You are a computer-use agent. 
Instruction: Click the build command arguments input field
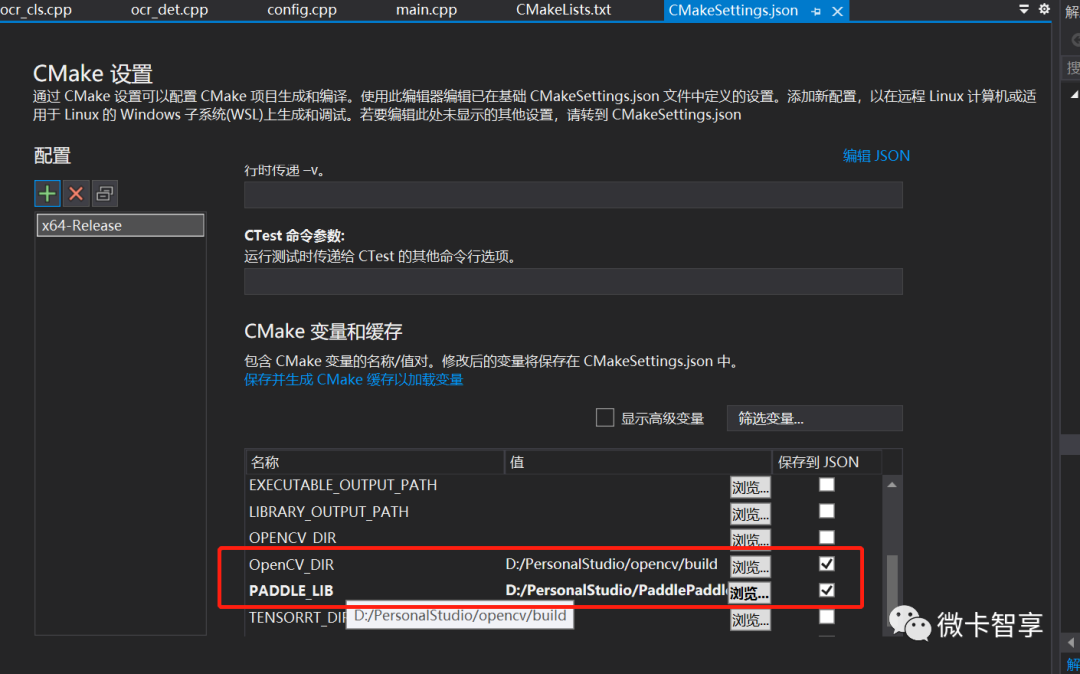pos(573,195)
